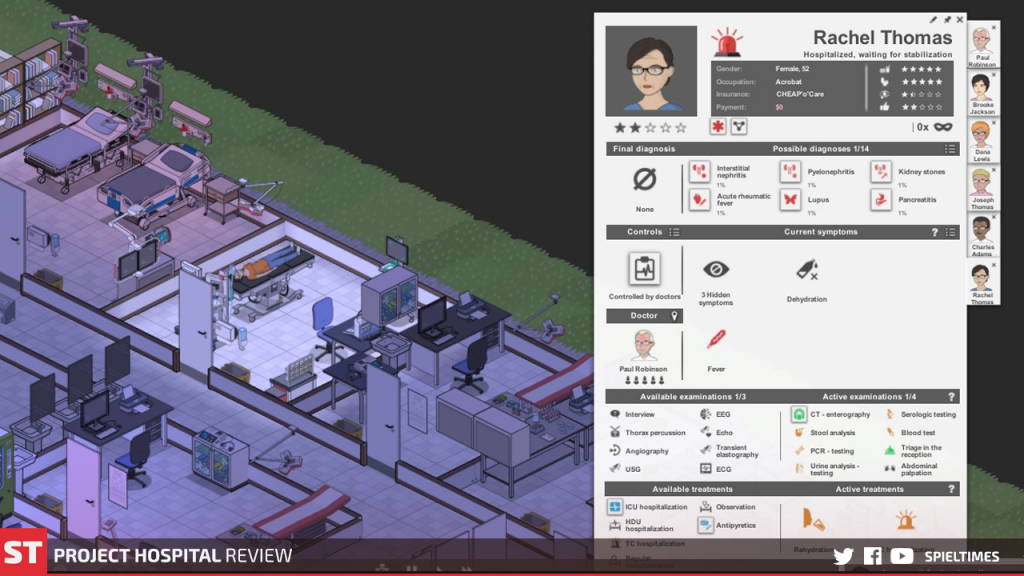This screenshot has width=1024, height=576.
Task: Order the Echo examination
Action: pyautogui.click(x=716, y=432)
